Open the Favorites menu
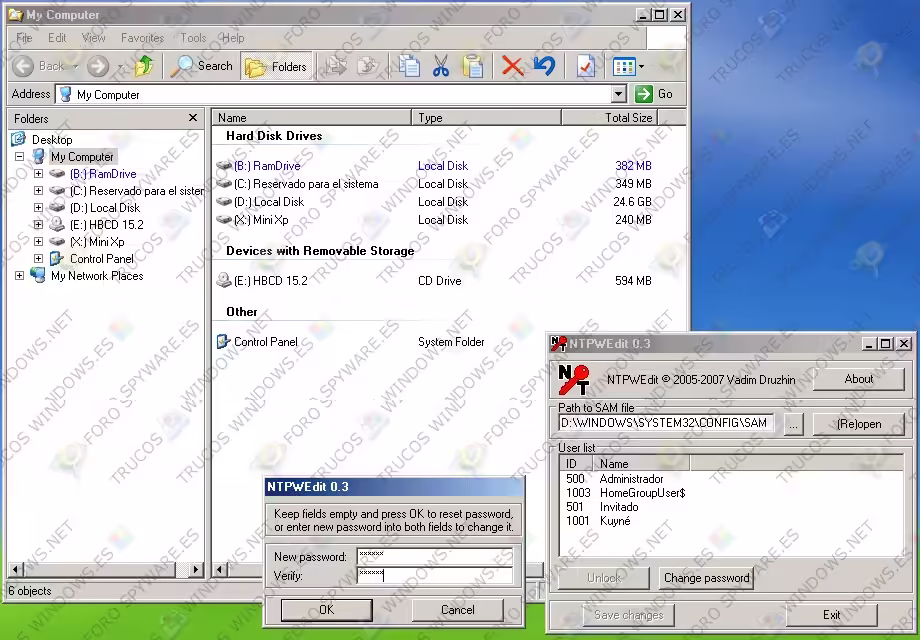This screenshot has height=640, width=920. click(142, 37)
